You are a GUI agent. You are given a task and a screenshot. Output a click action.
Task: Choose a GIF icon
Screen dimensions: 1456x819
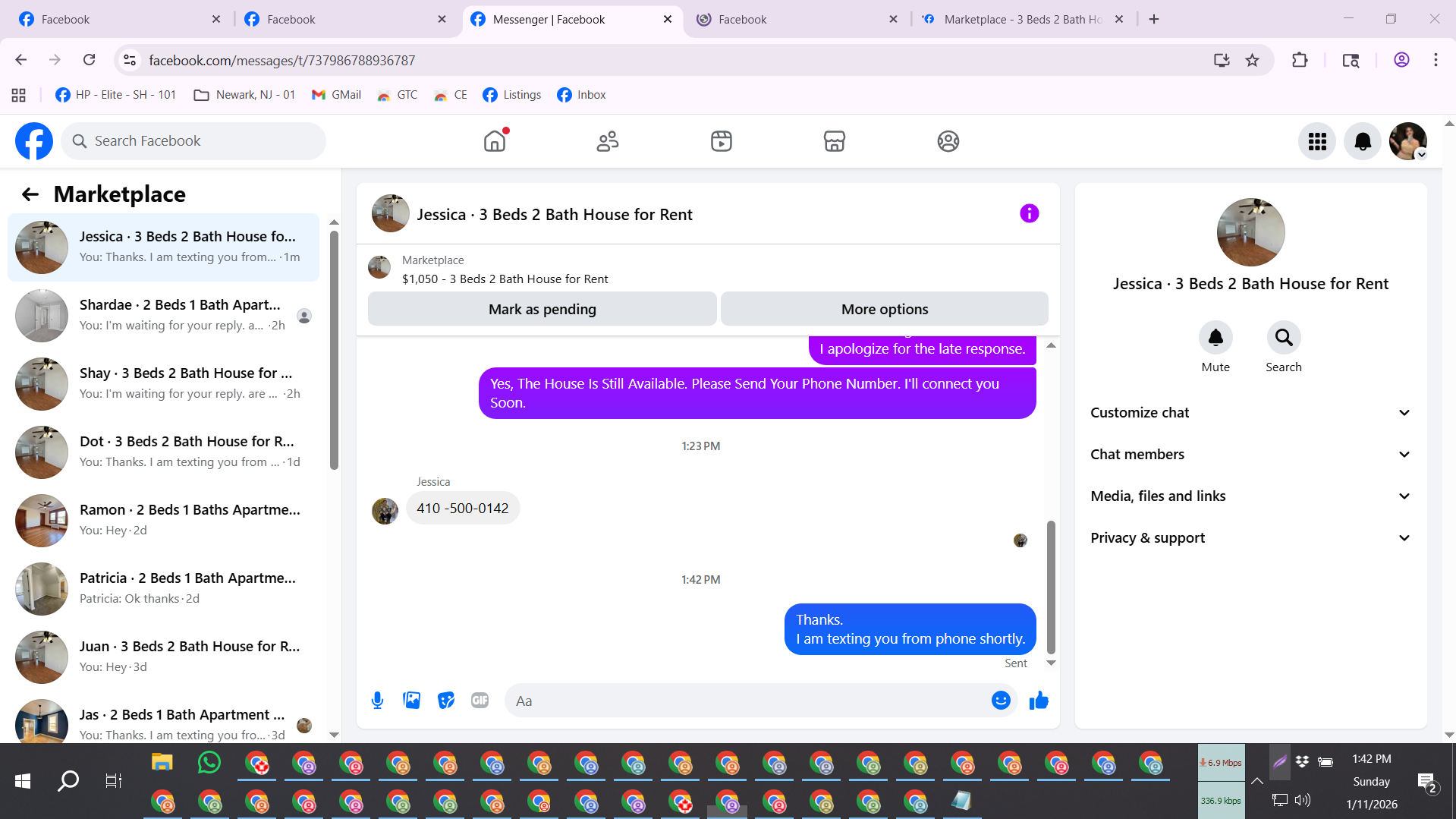(x=480, y=701)
